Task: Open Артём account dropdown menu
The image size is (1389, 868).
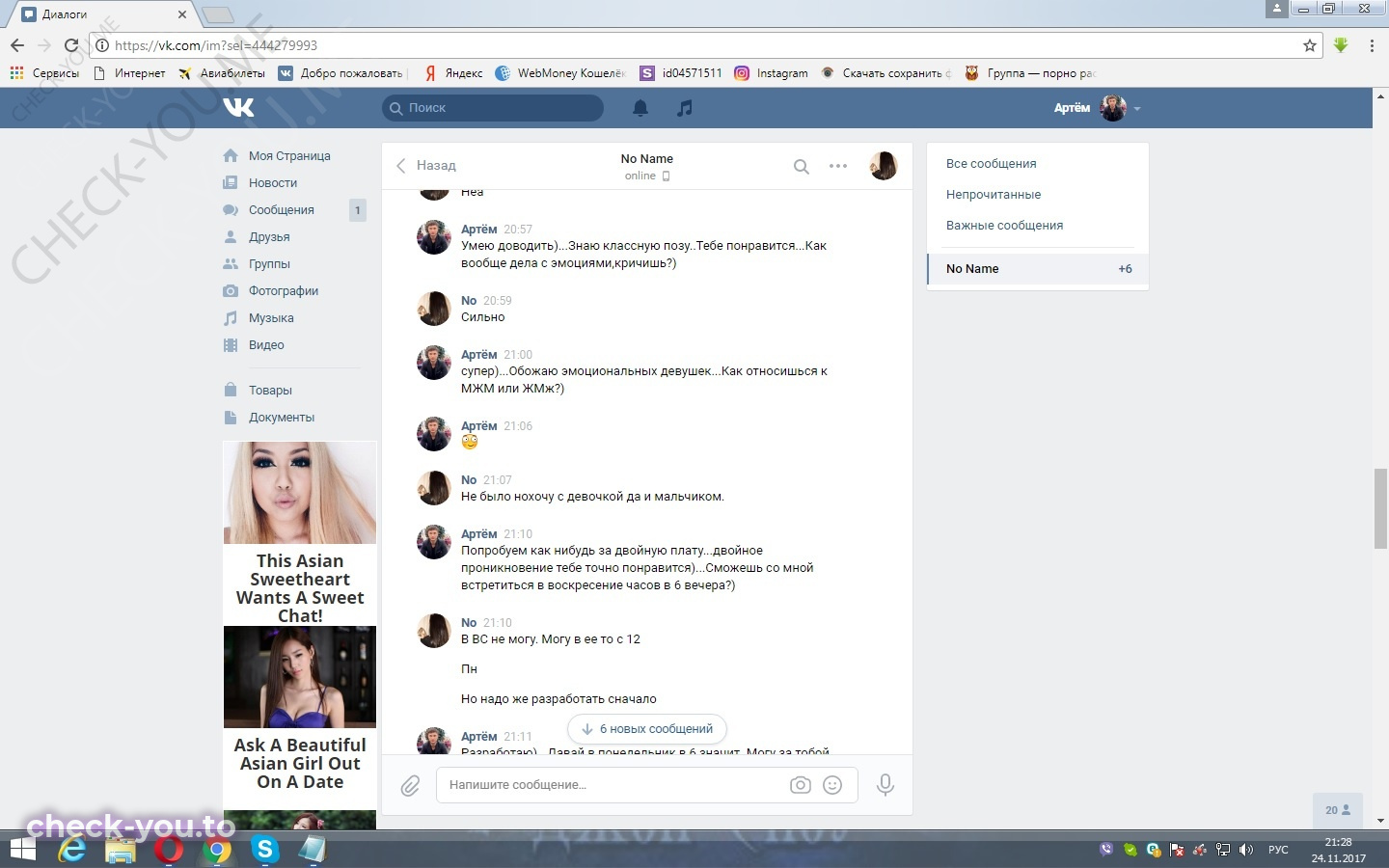Action: 1097,108
